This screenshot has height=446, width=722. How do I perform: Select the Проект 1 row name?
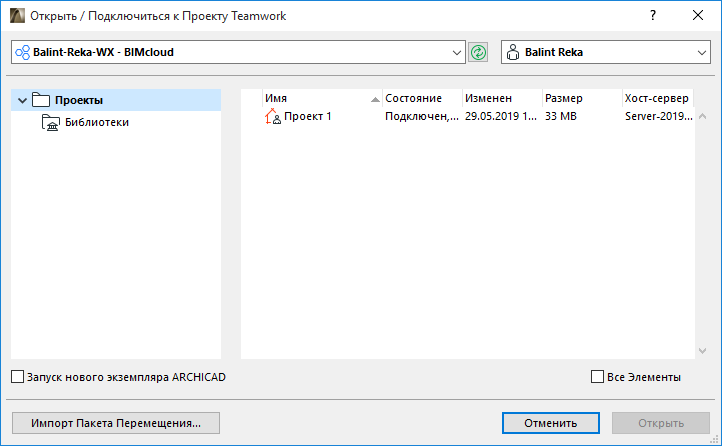pyautogui.click(x=308, y=116)
